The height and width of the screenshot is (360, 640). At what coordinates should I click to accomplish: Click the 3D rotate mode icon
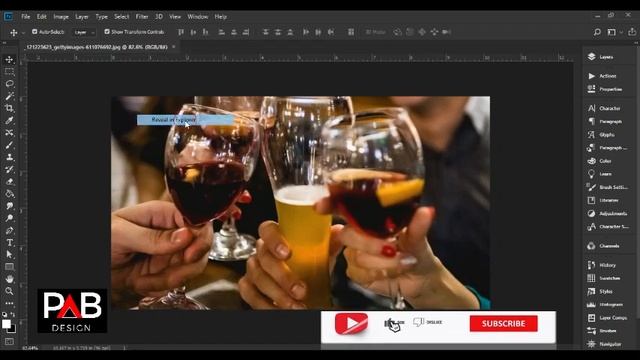pyautogui.click(x=398, y=32)
